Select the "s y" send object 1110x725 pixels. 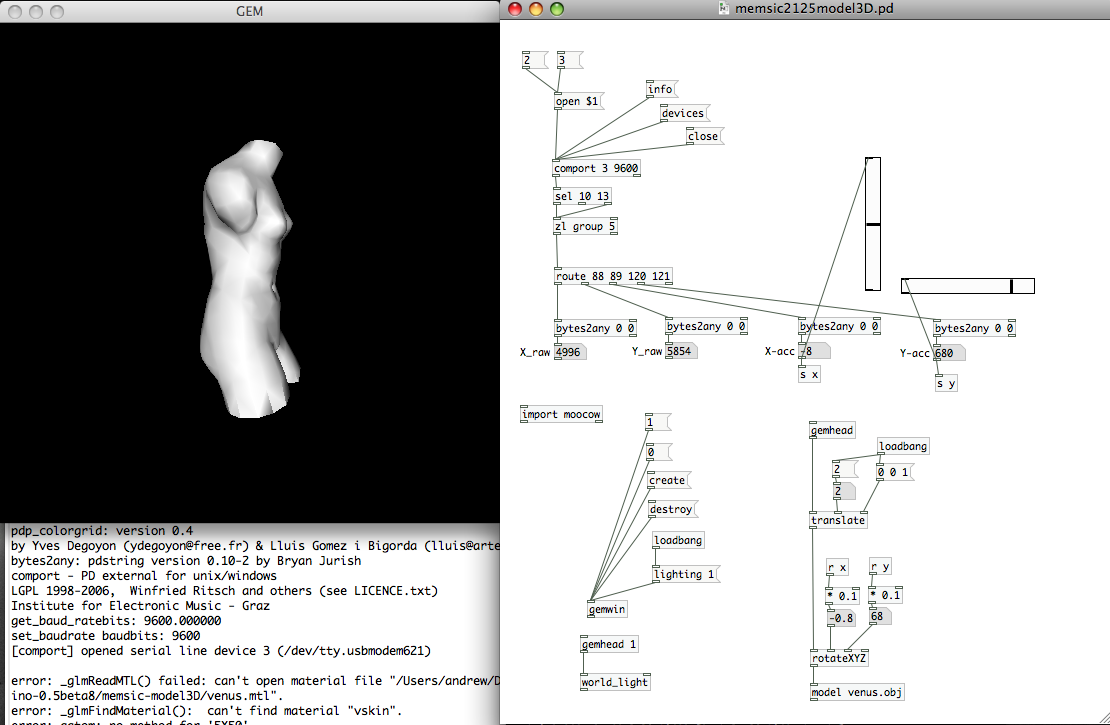947,383
